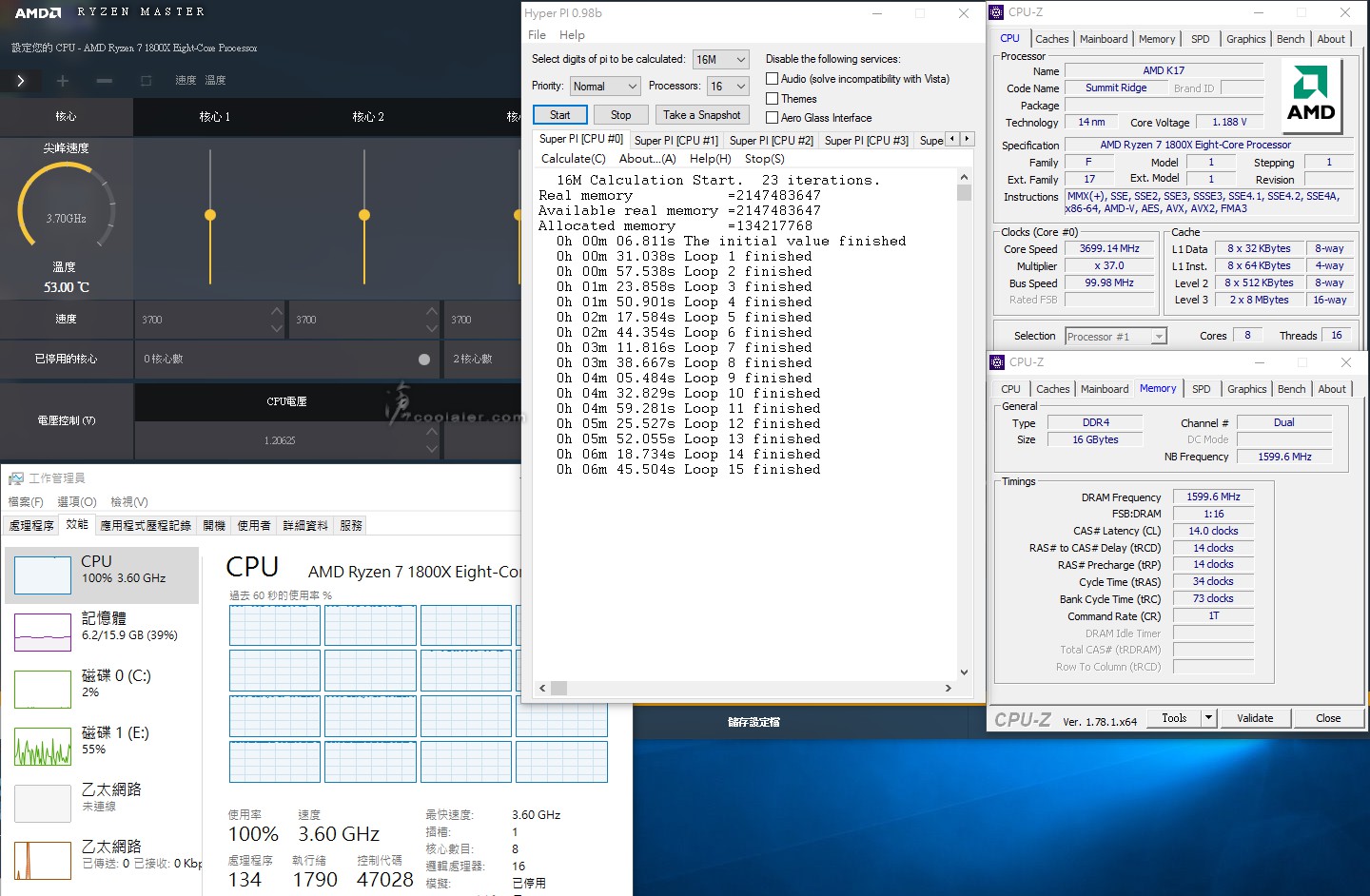Click the Task Manager window icon
The width and height of the screenshot is (1370, 896).
point(16,478)
